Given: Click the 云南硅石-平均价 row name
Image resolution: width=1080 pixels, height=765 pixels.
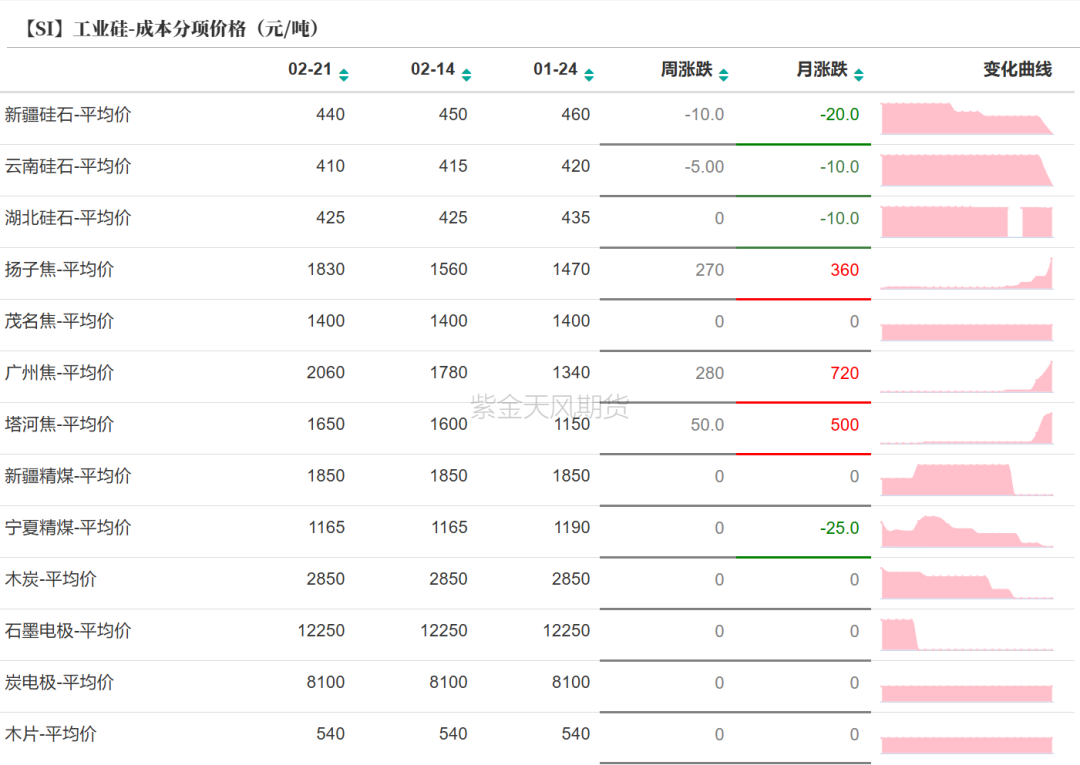Looking at the screenshot, I should tap(68, 166).
